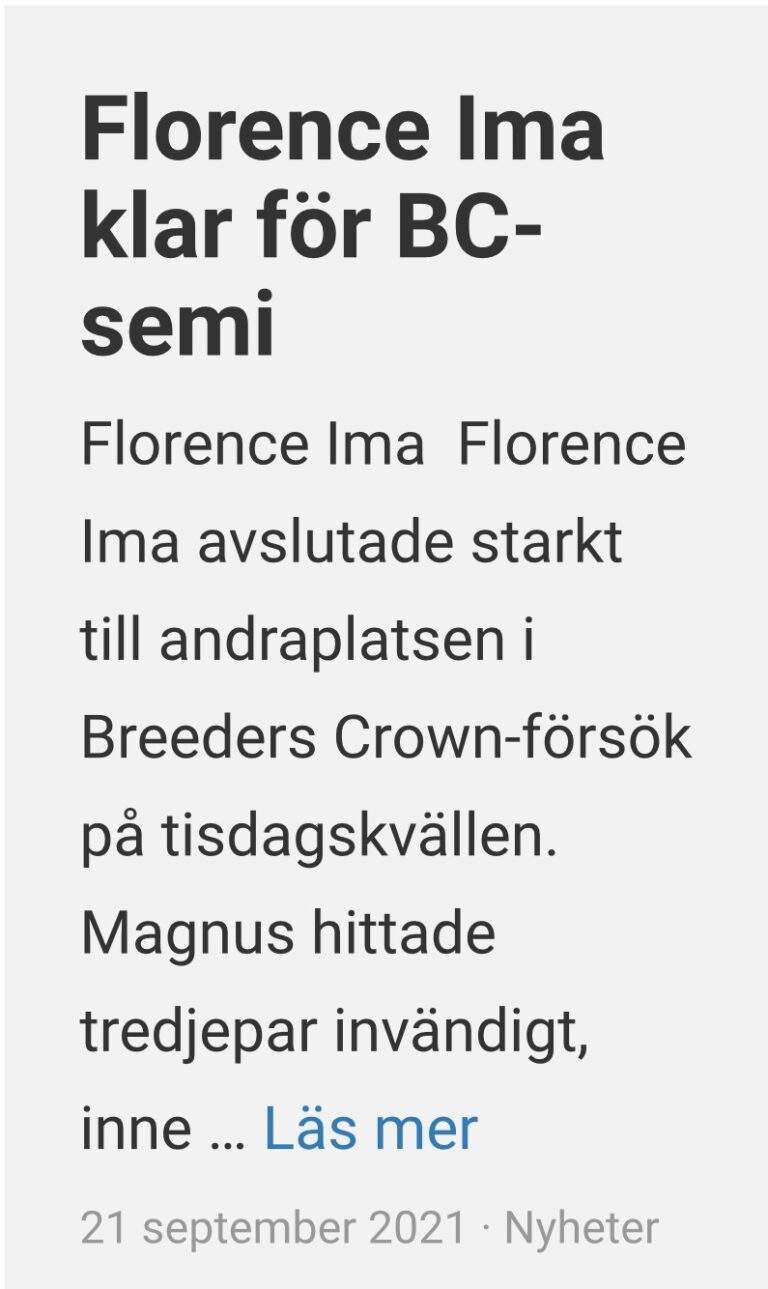Click 'Florence Ima' in the headline's first line

pyautogui.click(x=343, y=131)
